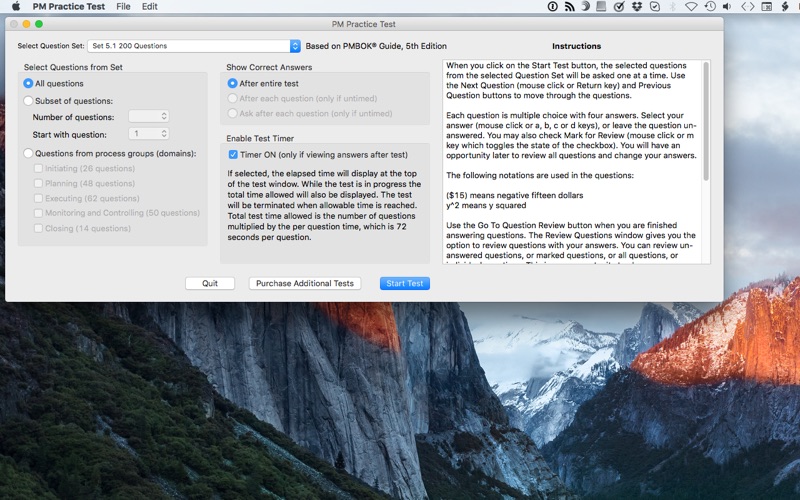This screenshot has width=800, height=500.
Task: Select After each question (only if untimed)
Action: [232, 98]
